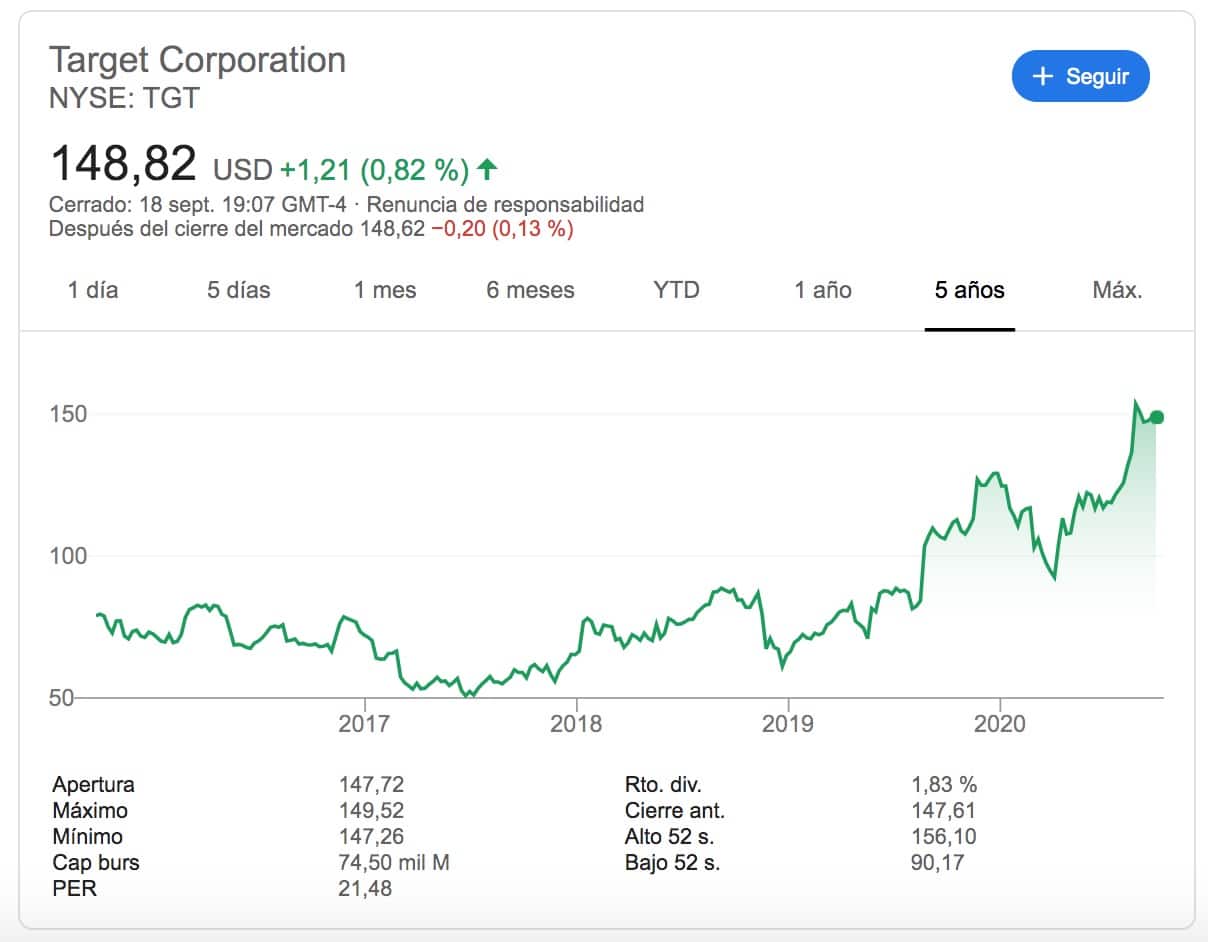Switch the chart to 1 año
Viewport: 1208px width, 942px height.
point(823,291)
